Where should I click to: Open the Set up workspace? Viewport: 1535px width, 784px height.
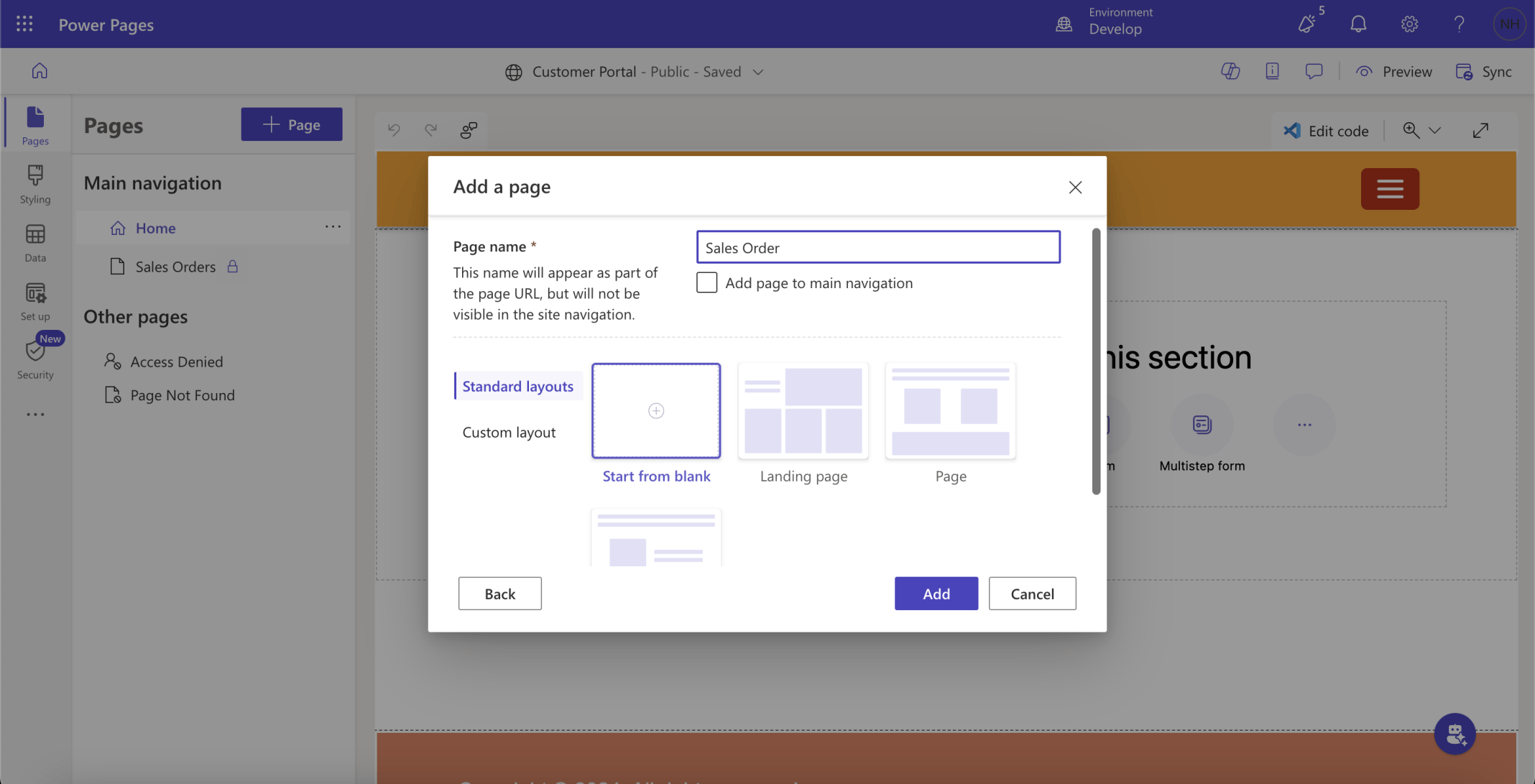(x=34, y=301)
